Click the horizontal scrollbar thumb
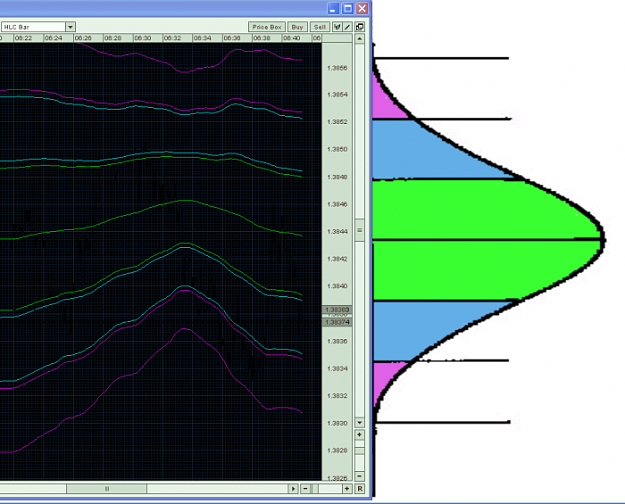Screen dimensions: 625x504 [x=106, y=488]
